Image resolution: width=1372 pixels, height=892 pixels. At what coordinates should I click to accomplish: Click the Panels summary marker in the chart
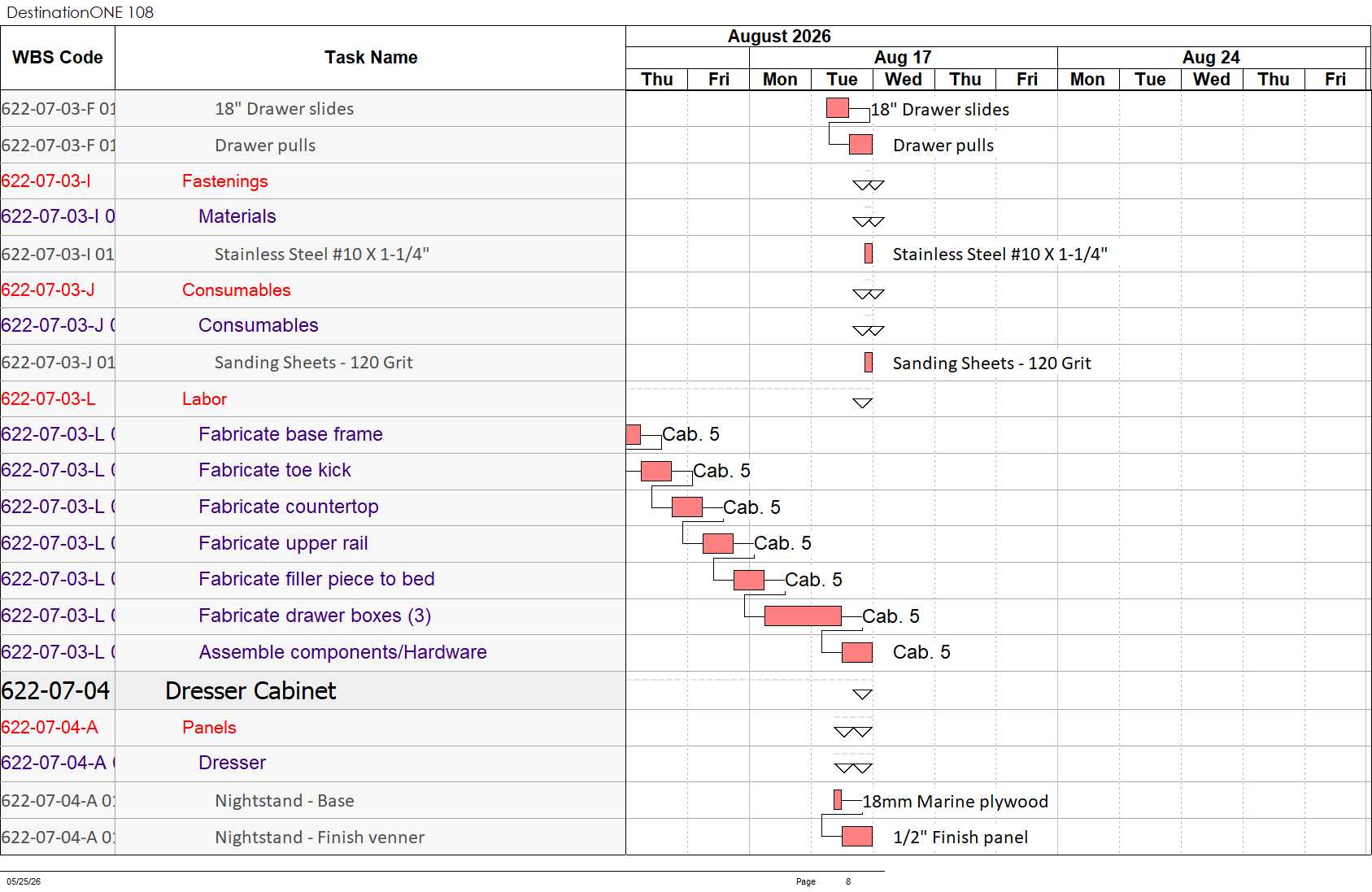[853, 732]
